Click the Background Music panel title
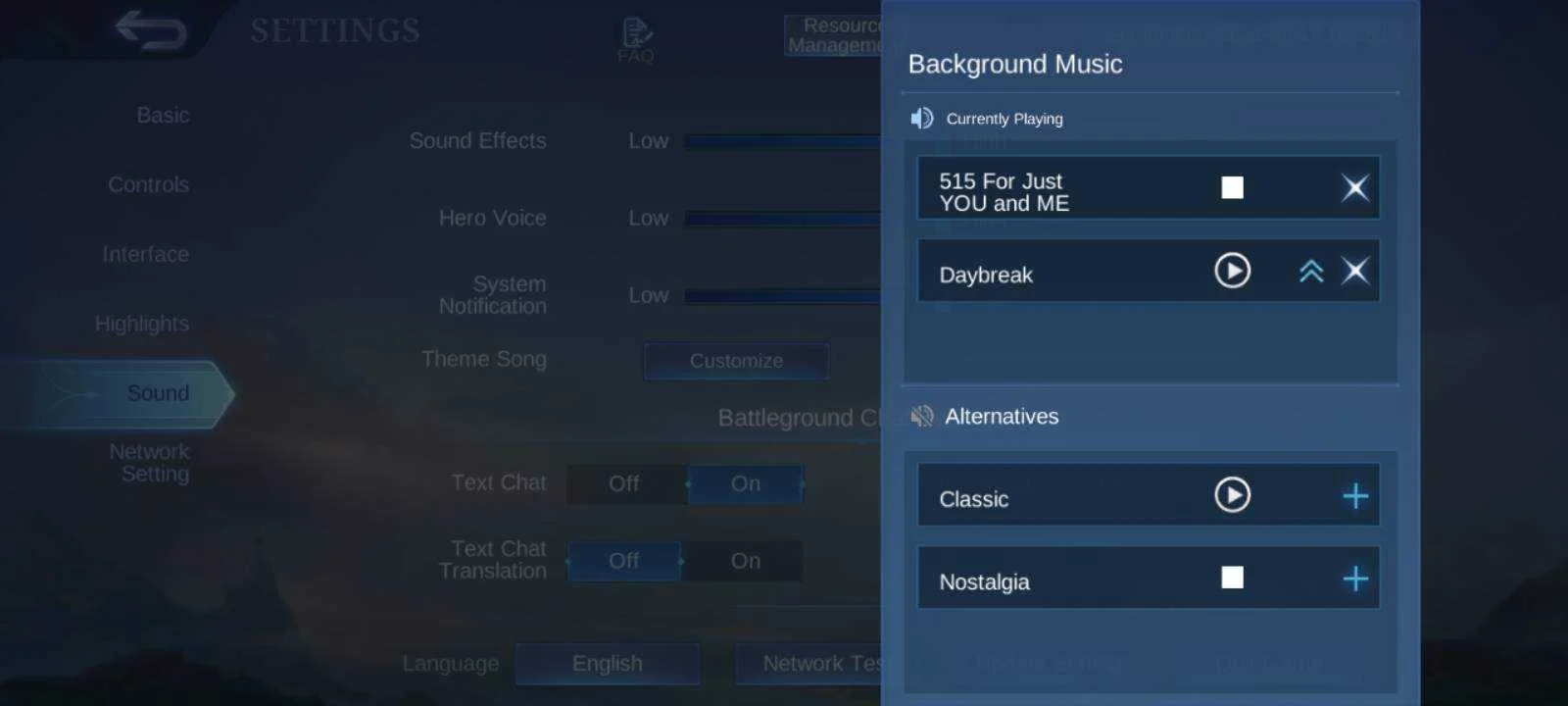1568x706 pixels. pos(1015,65)
